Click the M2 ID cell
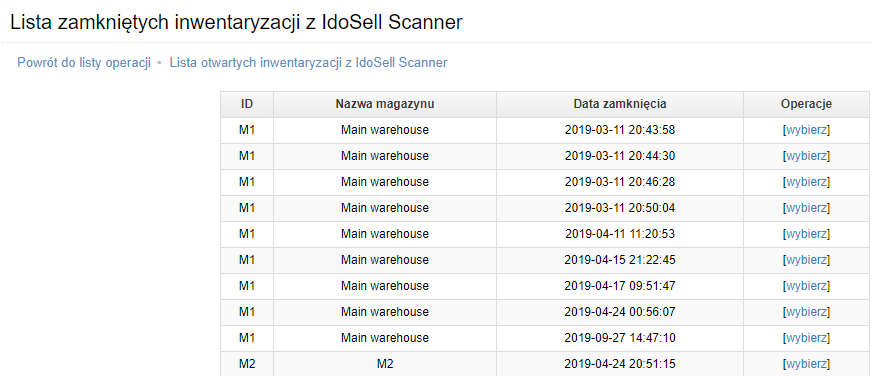Screen dimensions: 875x376 point(247,364)
